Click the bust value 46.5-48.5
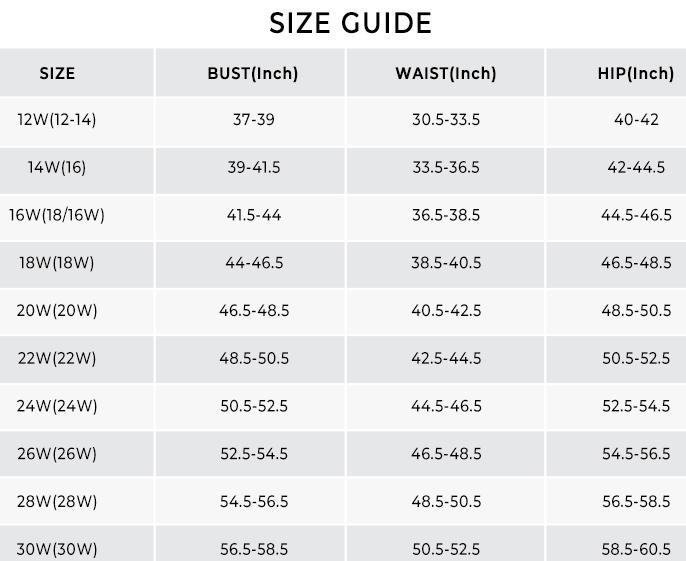 pos(254,310)
